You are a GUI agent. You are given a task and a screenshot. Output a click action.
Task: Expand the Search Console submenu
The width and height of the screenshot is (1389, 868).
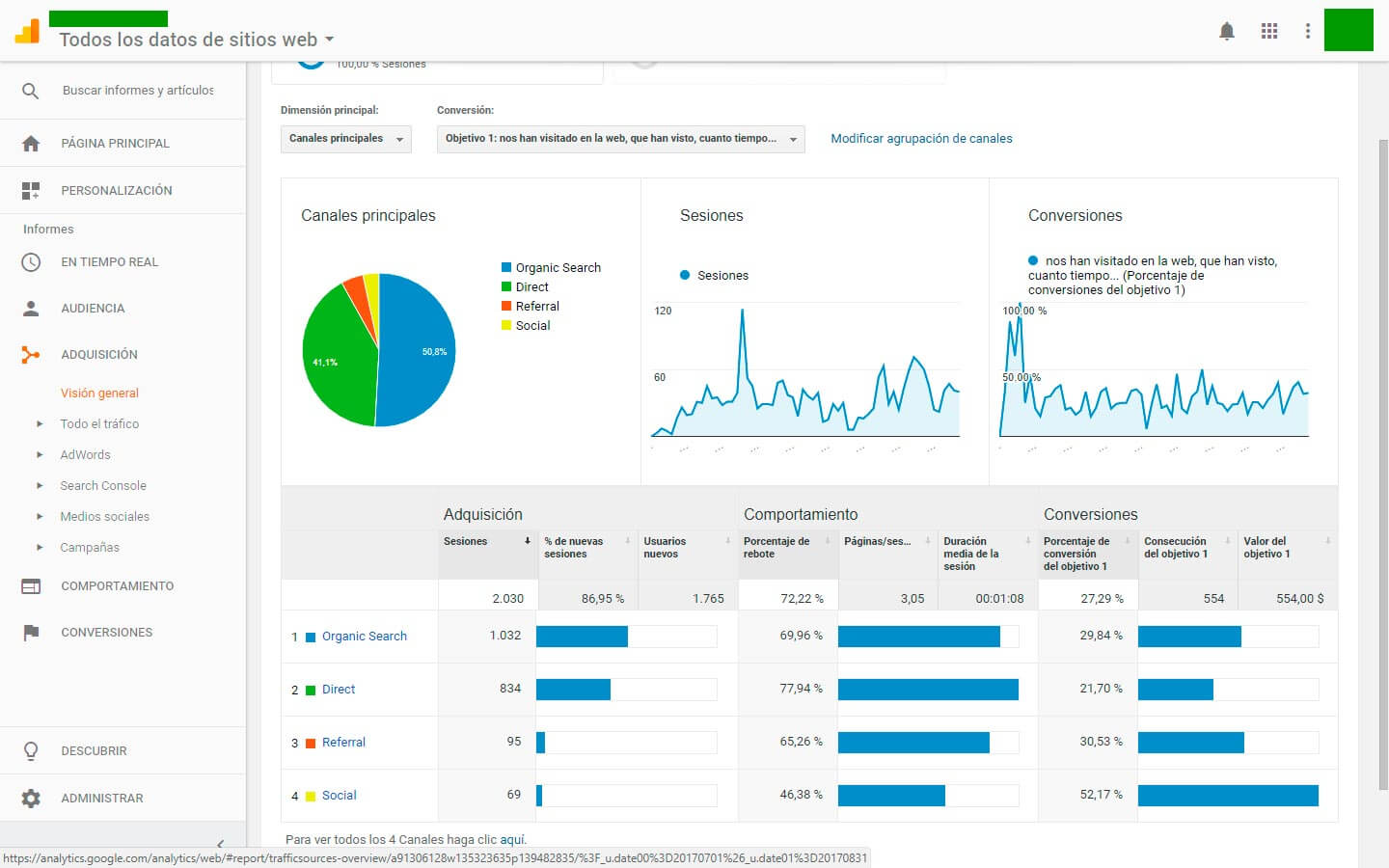(103, 486)
